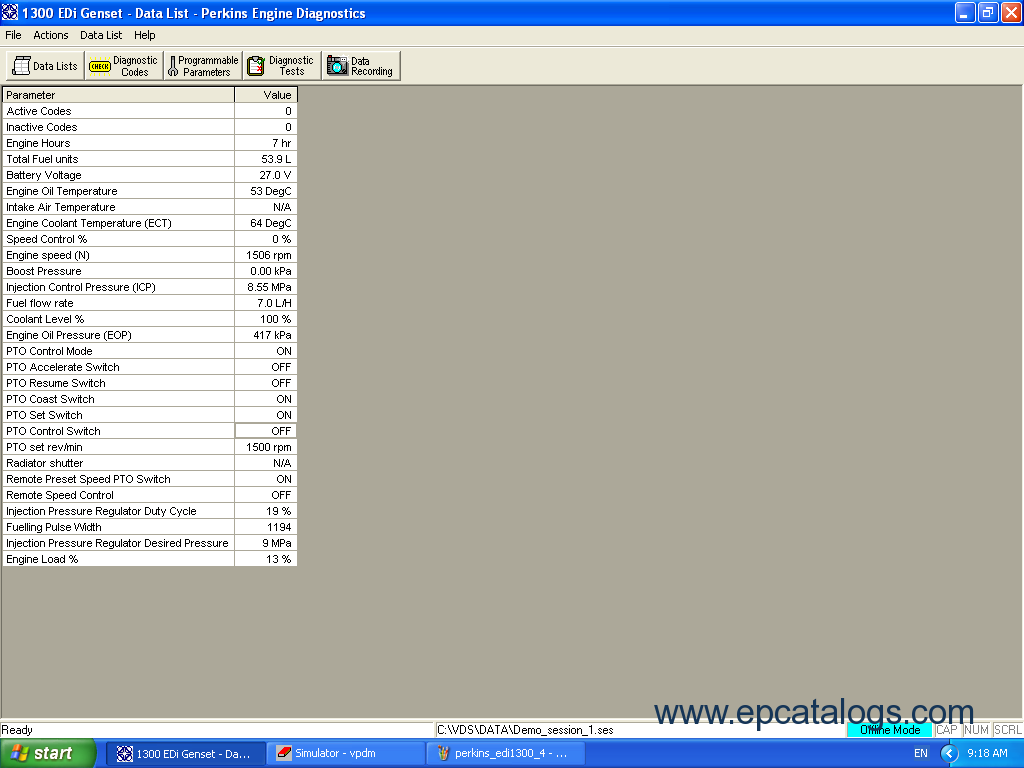
Task: Click the Ready status text
Action: 17,730
